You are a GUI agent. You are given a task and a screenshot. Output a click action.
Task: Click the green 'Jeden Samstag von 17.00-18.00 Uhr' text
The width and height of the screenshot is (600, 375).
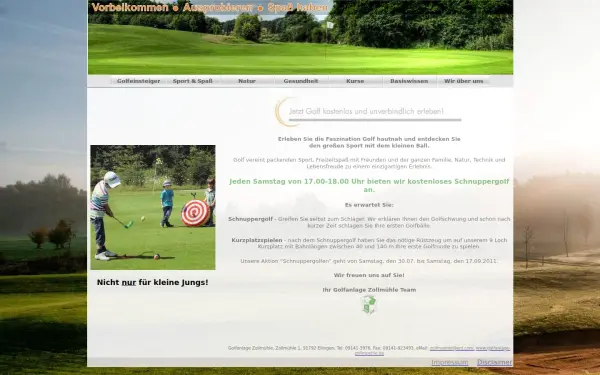(369, 185)
